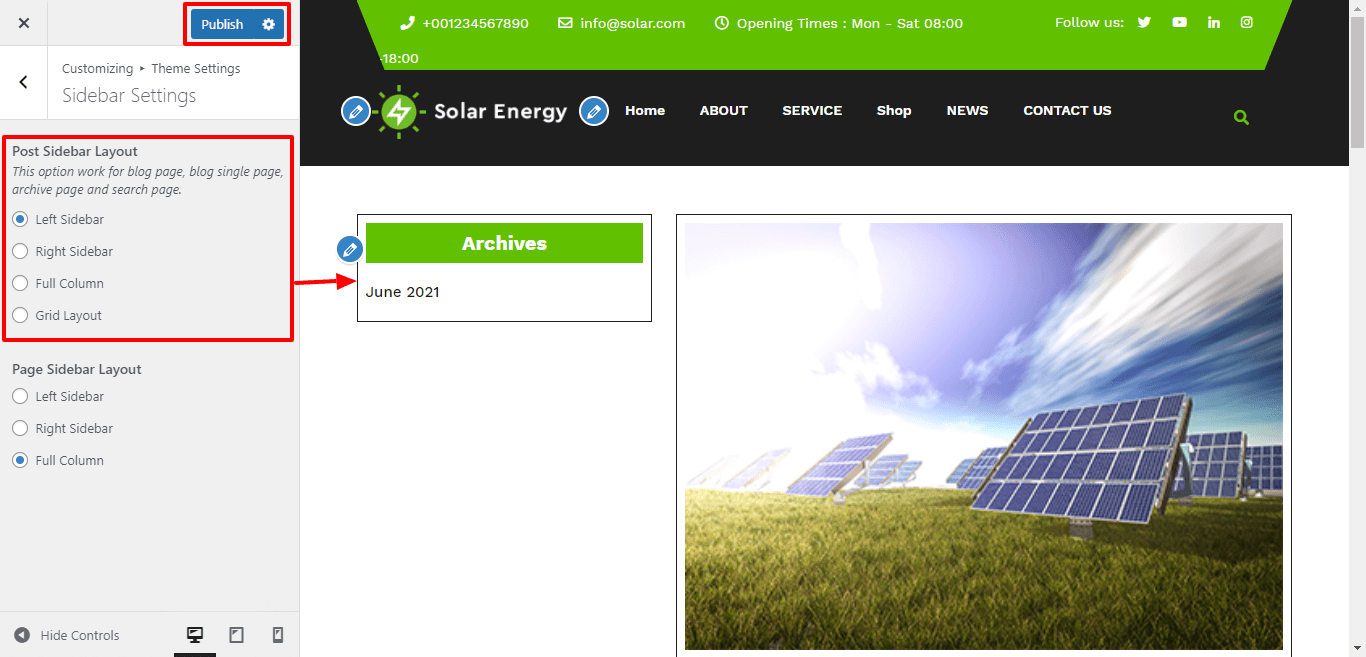Click the Publish button
This screenshot has height=657, width=1366.
[222, 24]
